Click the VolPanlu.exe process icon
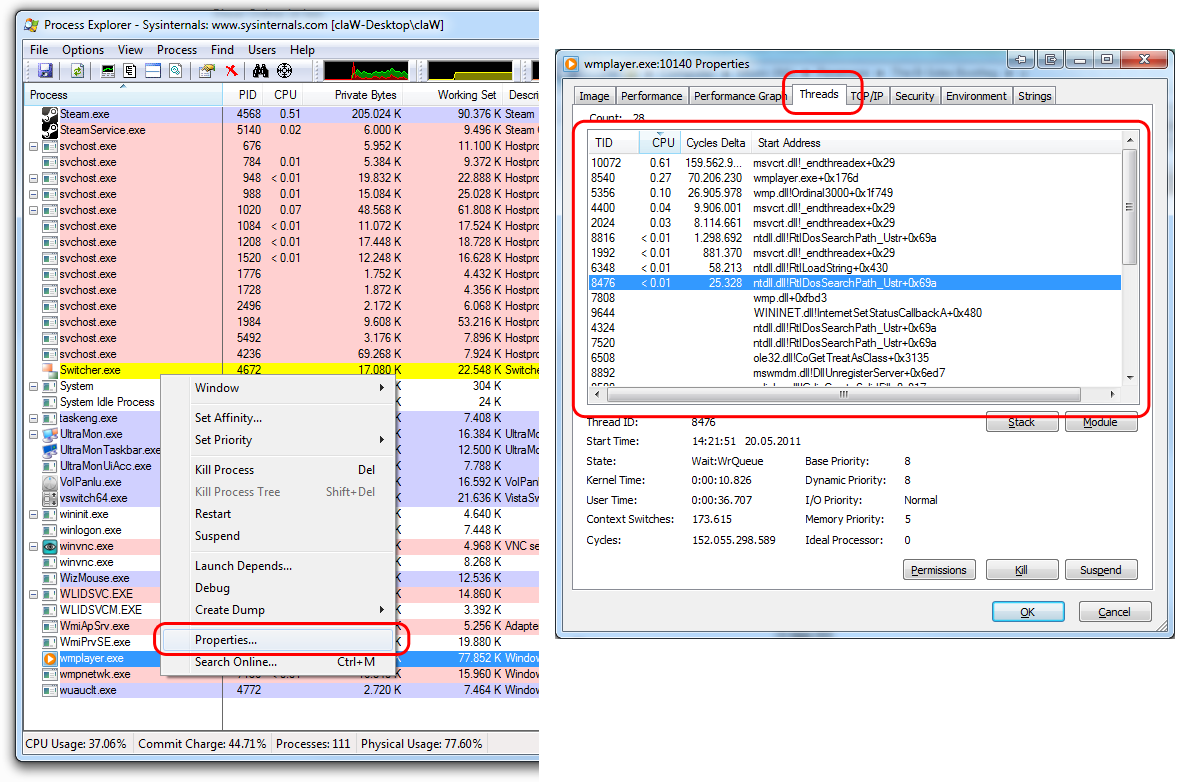 click(x=50, y=482)
